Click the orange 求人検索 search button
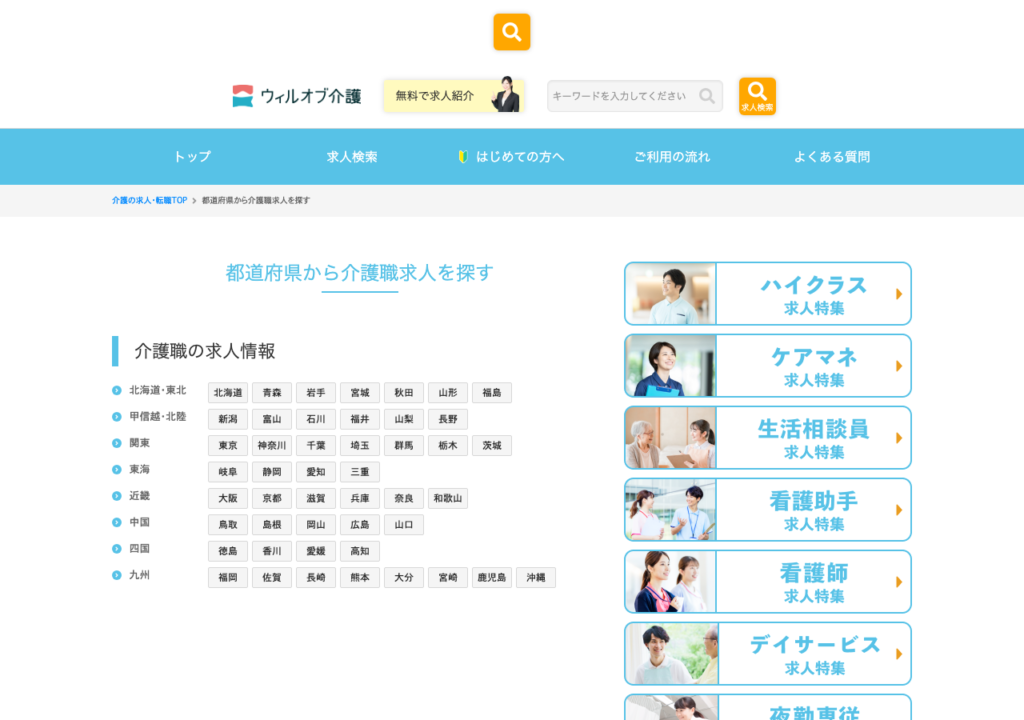This screenshot has width=1024, height=720. click(757, 96)
